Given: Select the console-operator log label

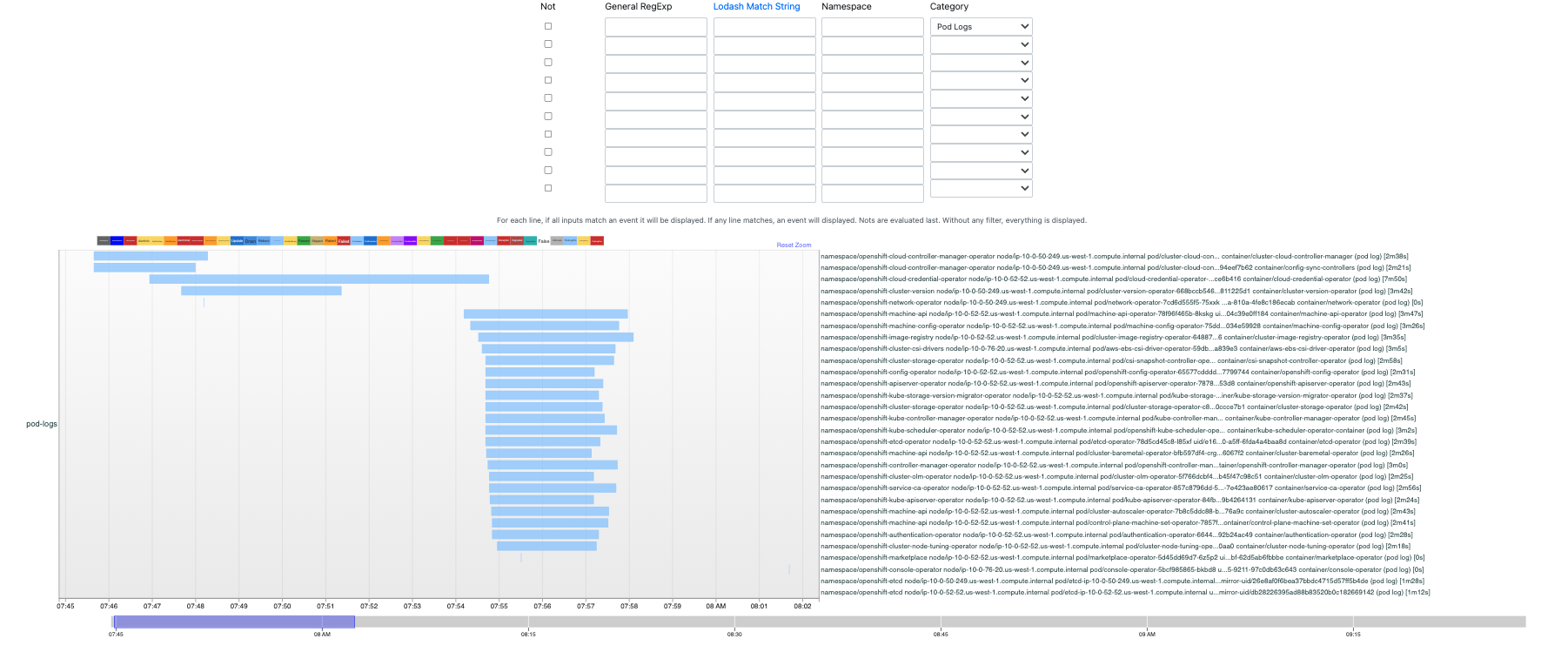Looking at the screenshot, I should (x=1122, y=569).
